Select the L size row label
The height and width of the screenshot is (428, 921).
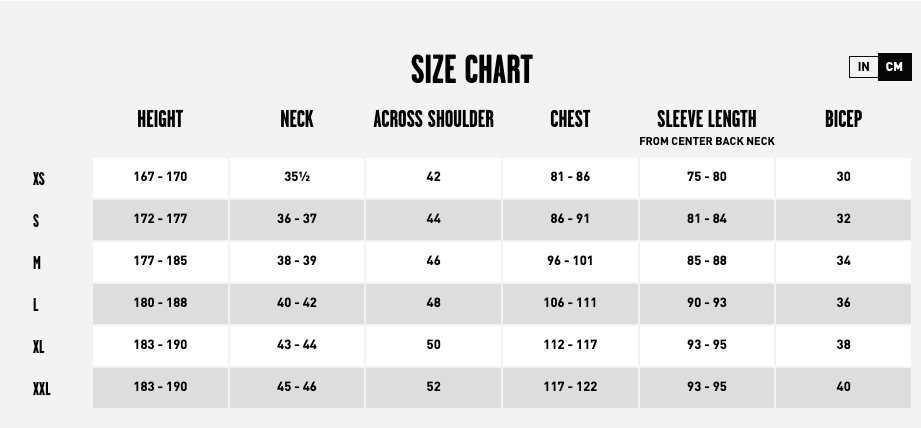click(x=35, y=306)
